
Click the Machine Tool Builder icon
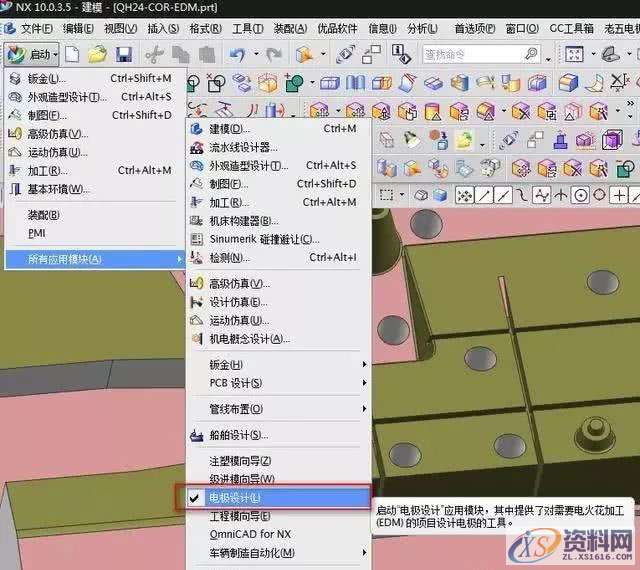[x=196, y=221]
